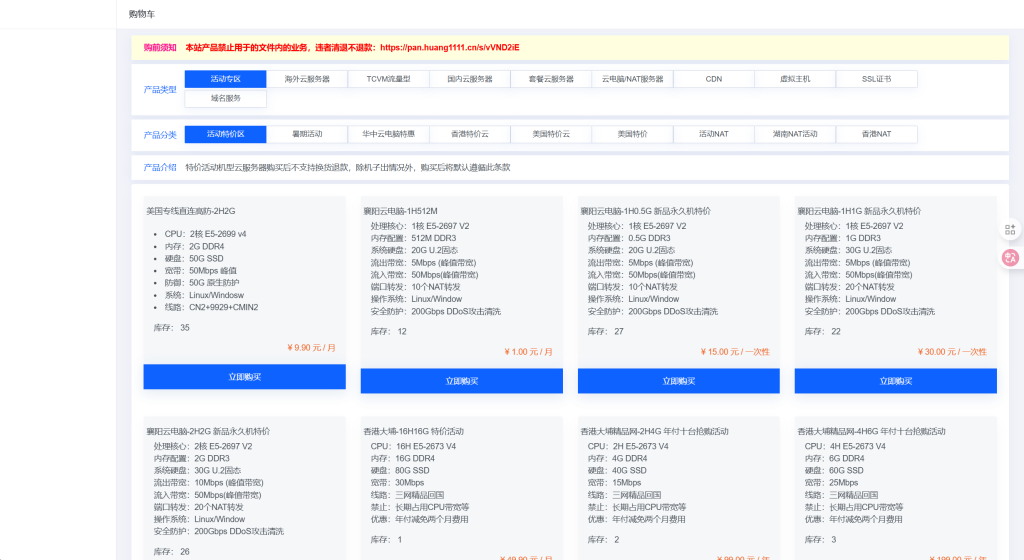This screenshot has height=560, width=1024.
Task: Click the 产品类型 label
Action: 160,89
